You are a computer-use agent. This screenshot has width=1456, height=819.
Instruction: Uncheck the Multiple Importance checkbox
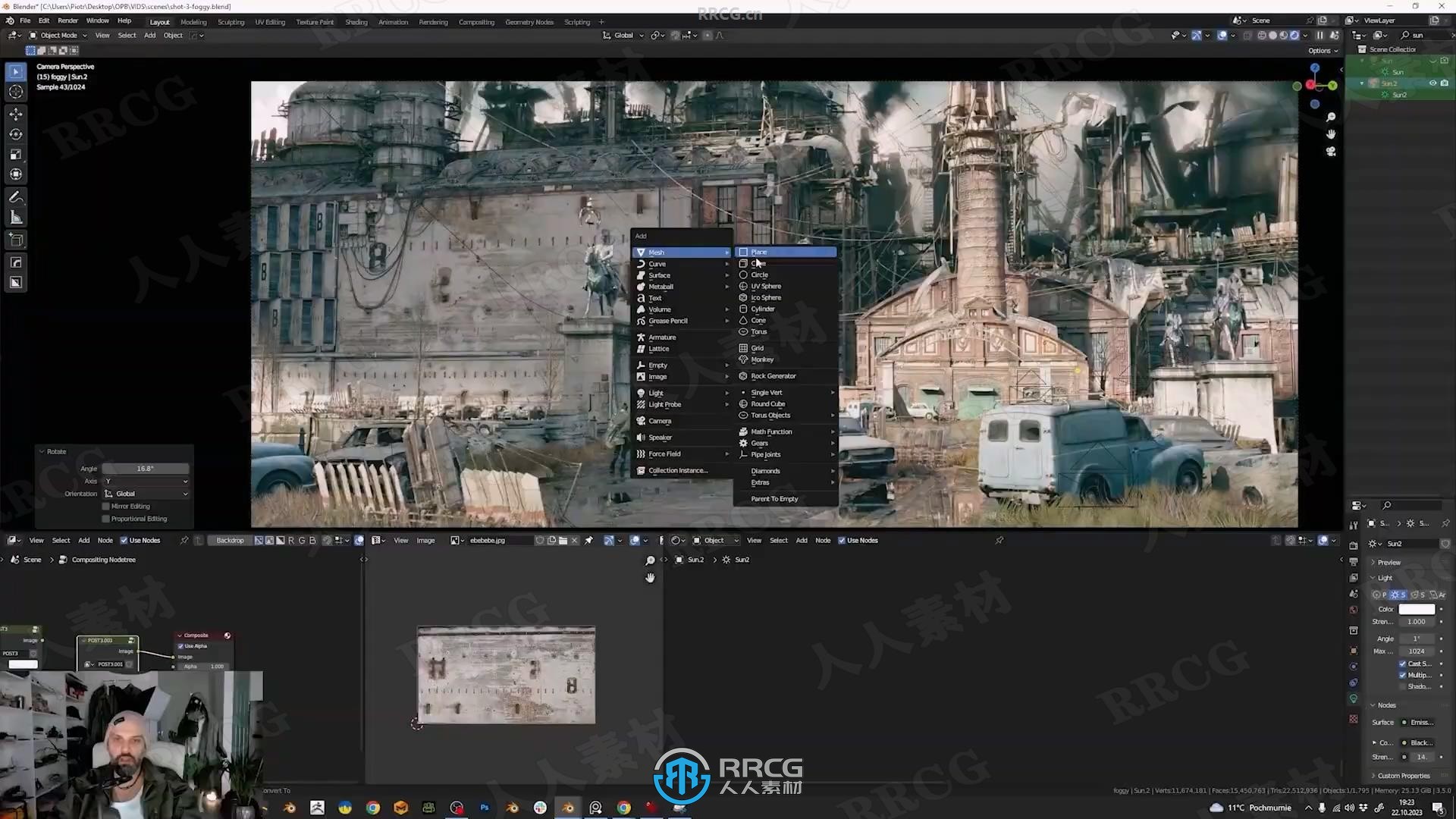[1402, 676]
